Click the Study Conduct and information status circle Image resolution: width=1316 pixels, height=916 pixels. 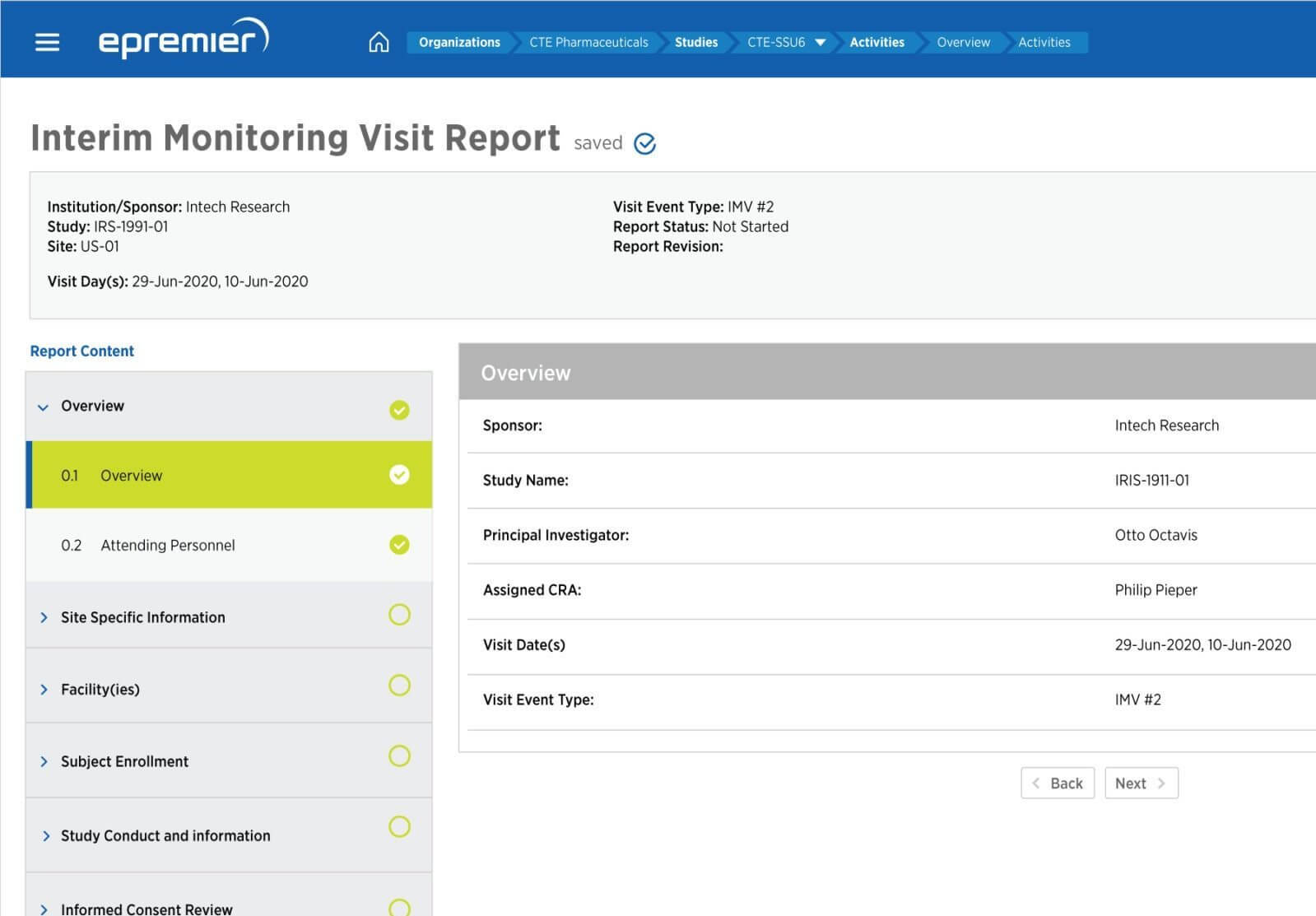click(399, 827)
